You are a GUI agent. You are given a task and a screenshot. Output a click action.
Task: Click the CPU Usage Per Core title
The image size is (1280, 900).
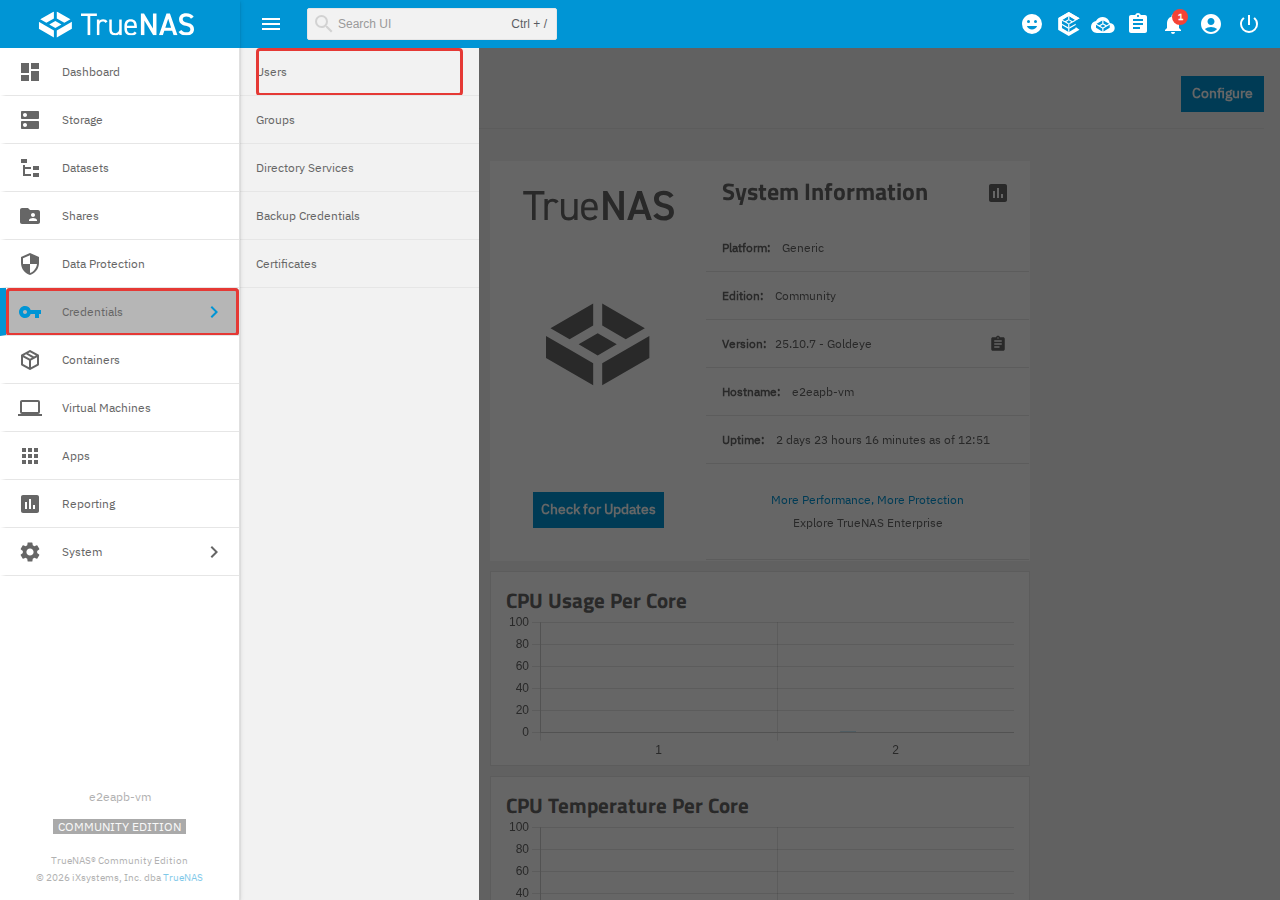click(596, 601)
